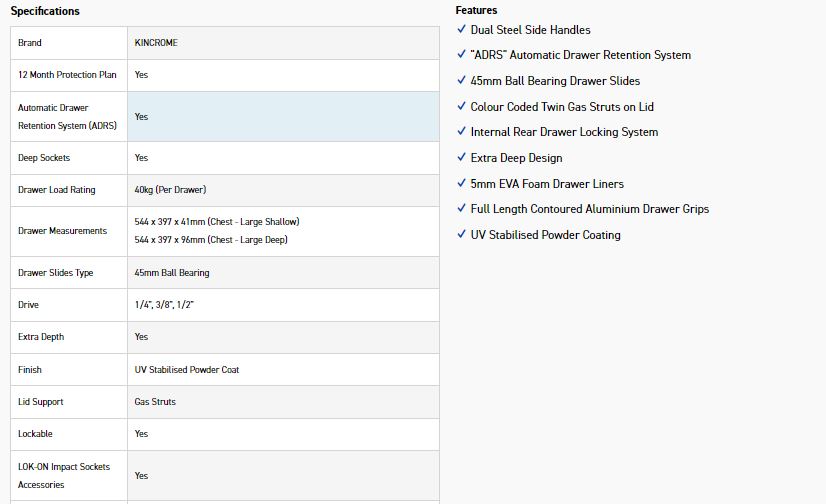
Task: Click the Features heading
Action: click(x=476, y=11)
